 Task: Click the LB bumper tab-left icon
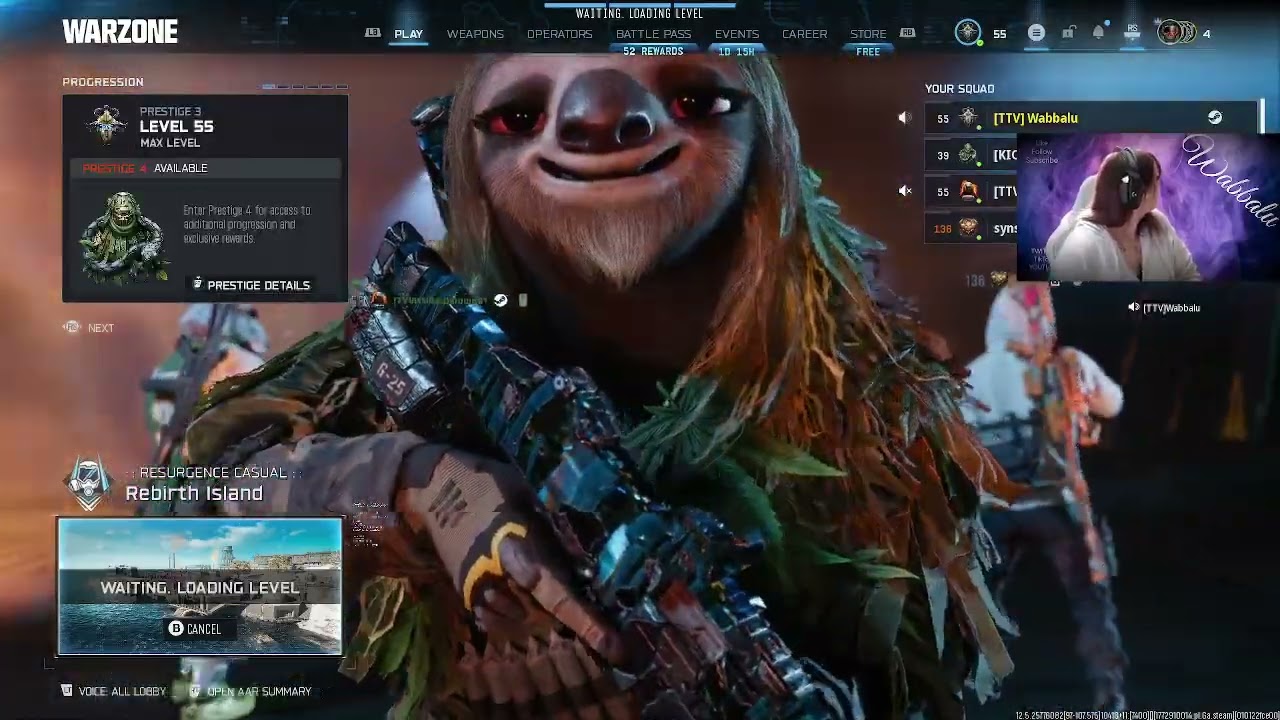[x=373, y=33]
